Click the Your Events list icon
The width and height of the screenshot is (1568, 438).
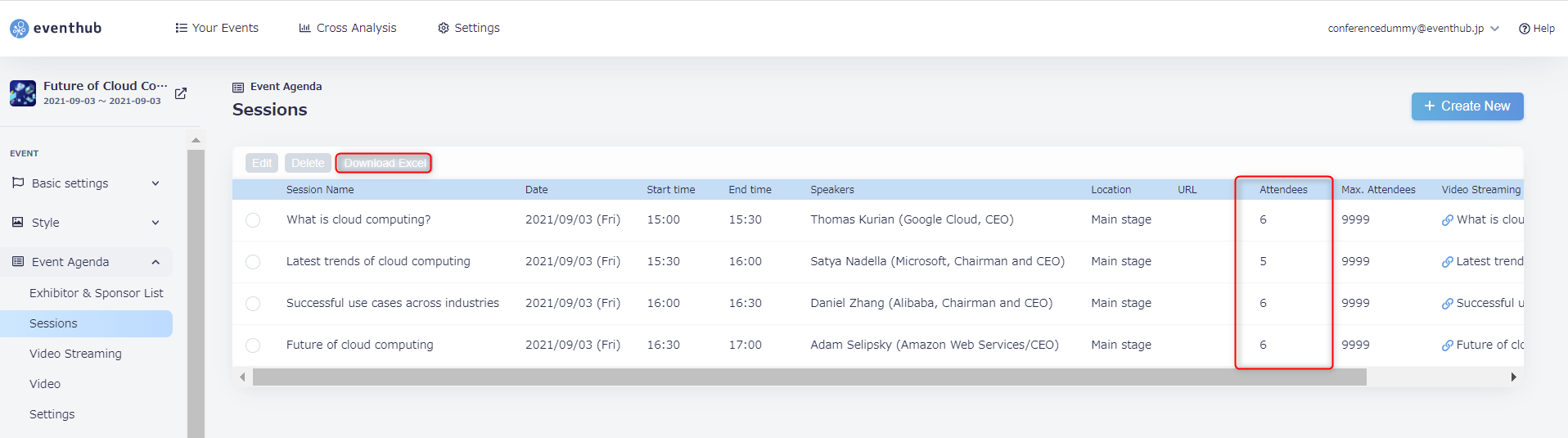coord(181,28)
